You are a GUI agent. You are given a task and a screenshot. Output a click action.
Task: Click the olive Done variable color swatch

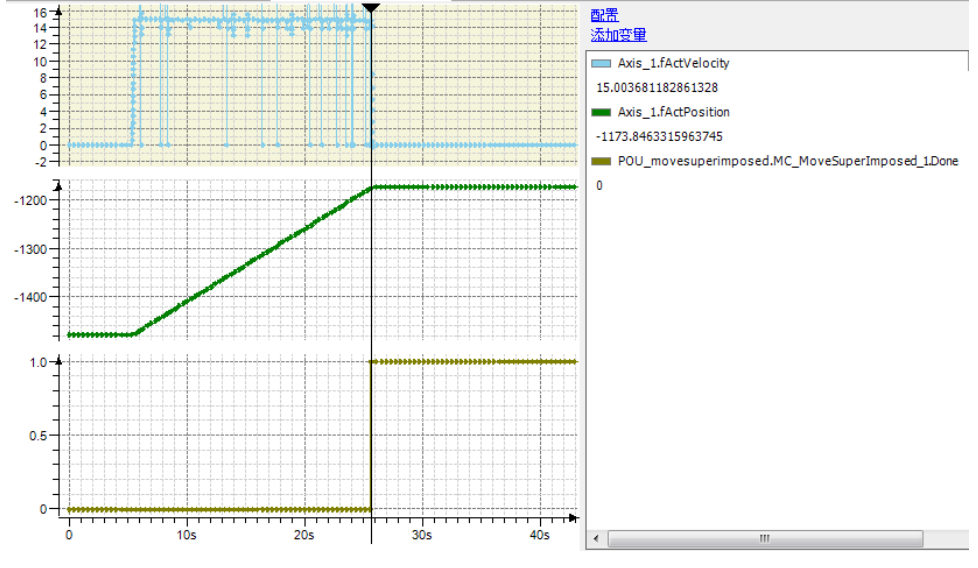[x=601, y=161]
